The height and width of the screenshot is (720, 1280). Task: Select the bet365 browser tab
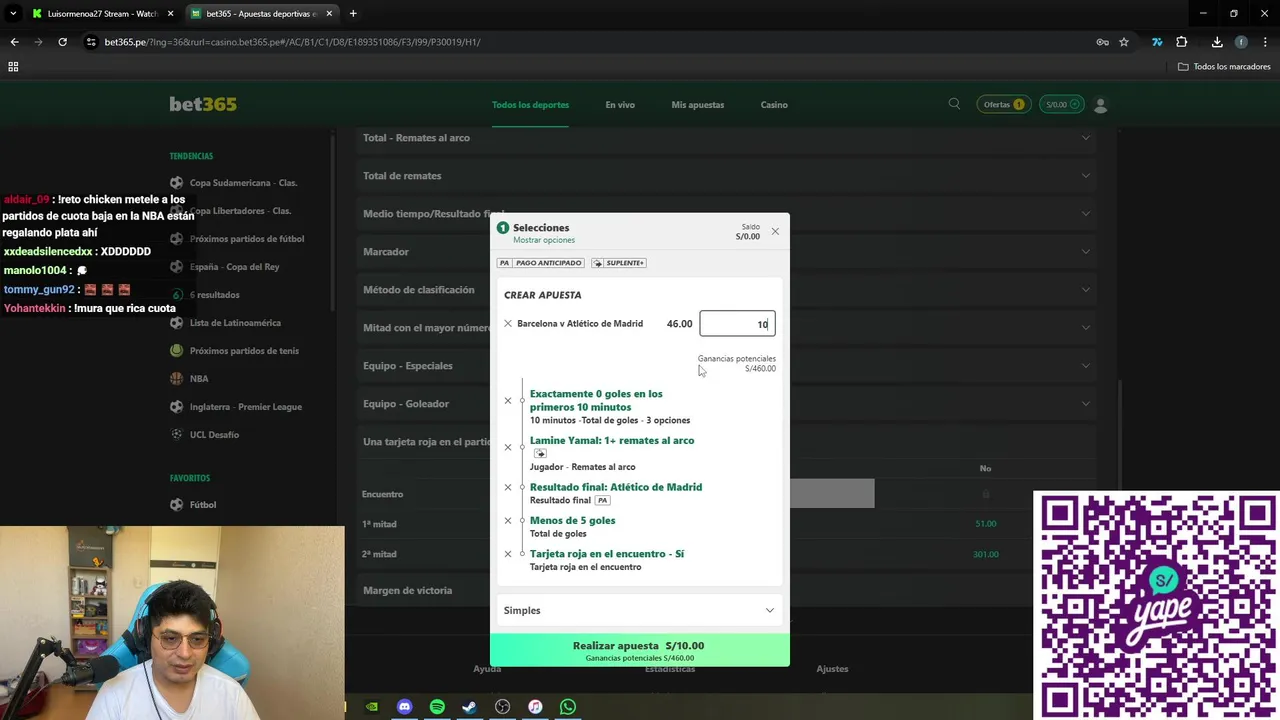click(262, 14)
